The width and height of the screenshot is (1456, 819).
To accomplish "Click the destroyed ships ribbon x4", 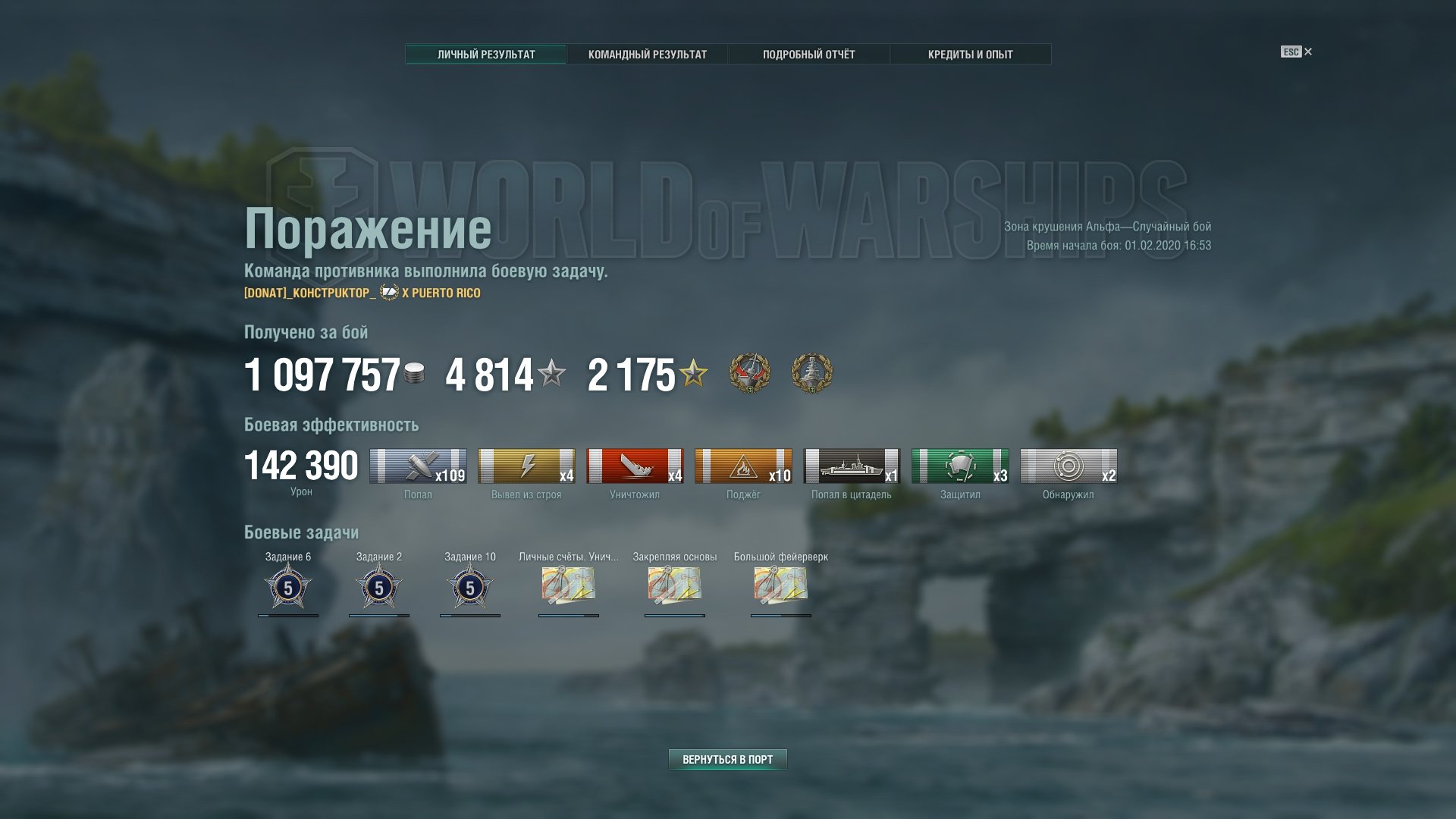I will pos(635,466).
